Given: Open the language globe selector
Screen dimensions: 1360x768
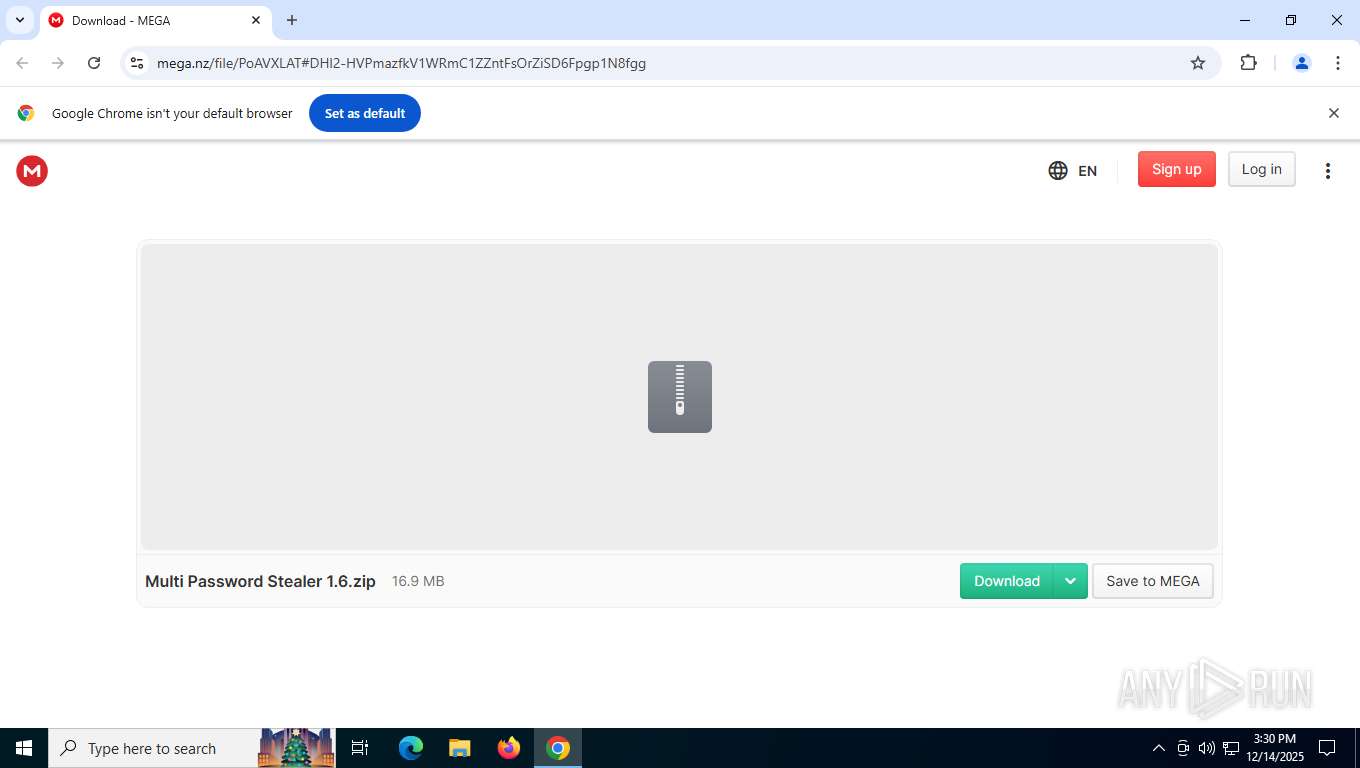Looking at the screenshot, I should (x=1073, y=170).
